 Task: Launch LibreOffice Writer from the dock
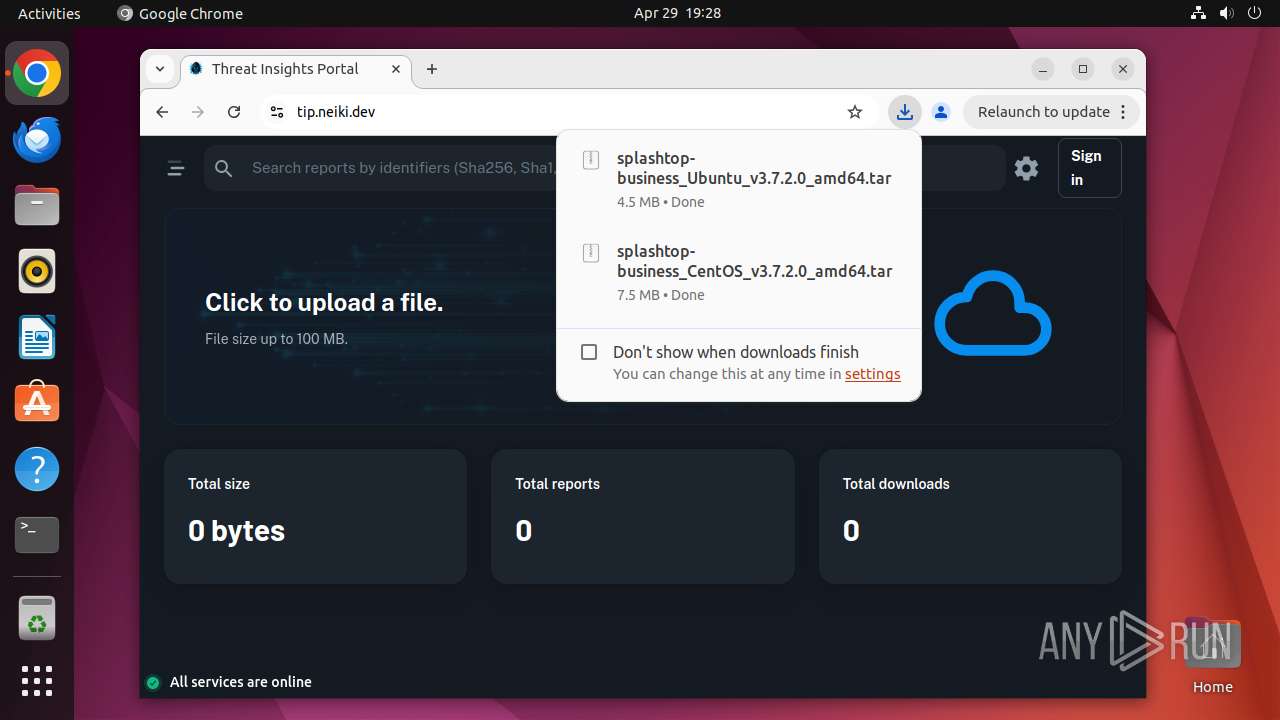pos(37,337)
